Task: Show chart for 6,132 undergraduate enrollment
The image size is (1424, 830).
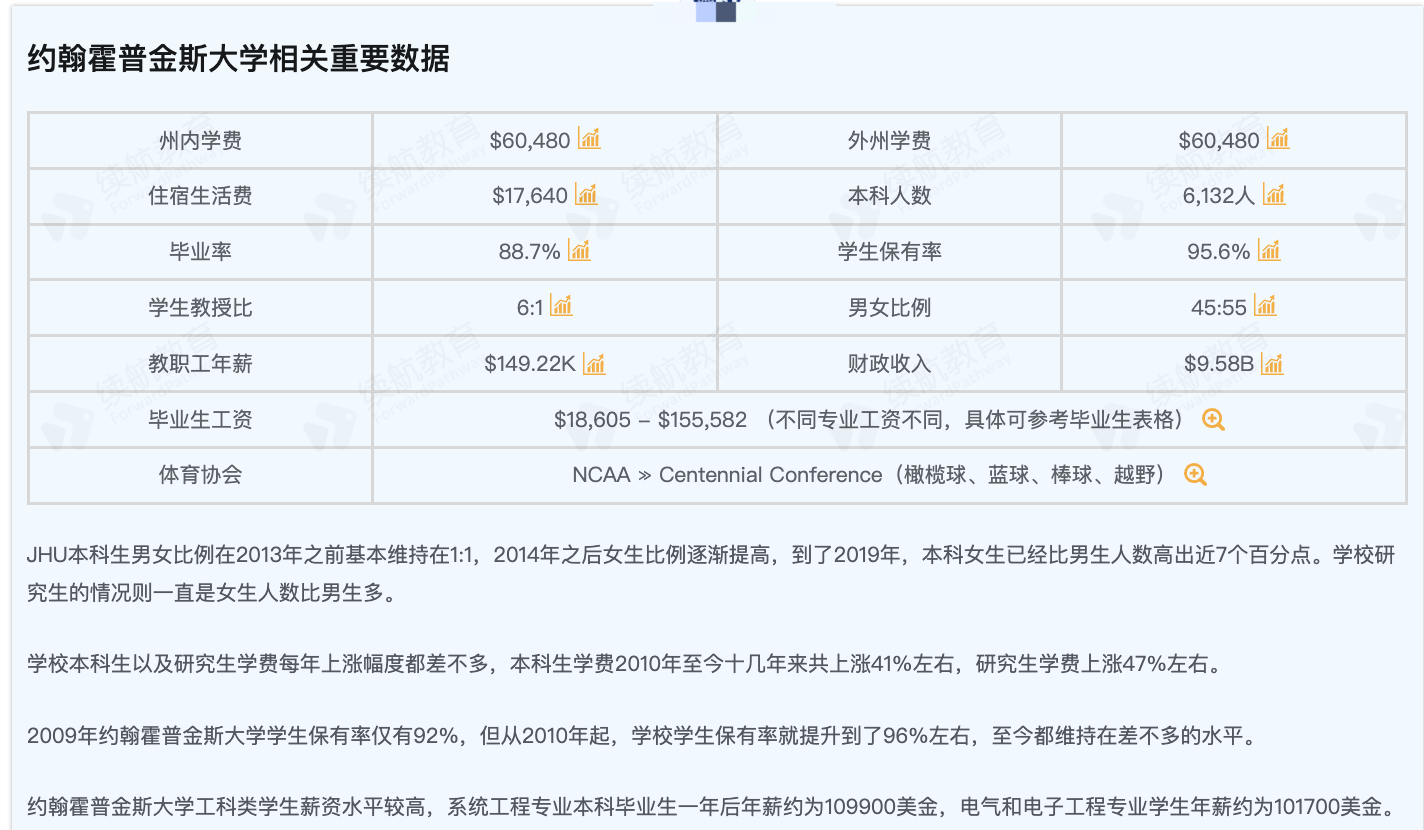Action: click(1274, 195)
